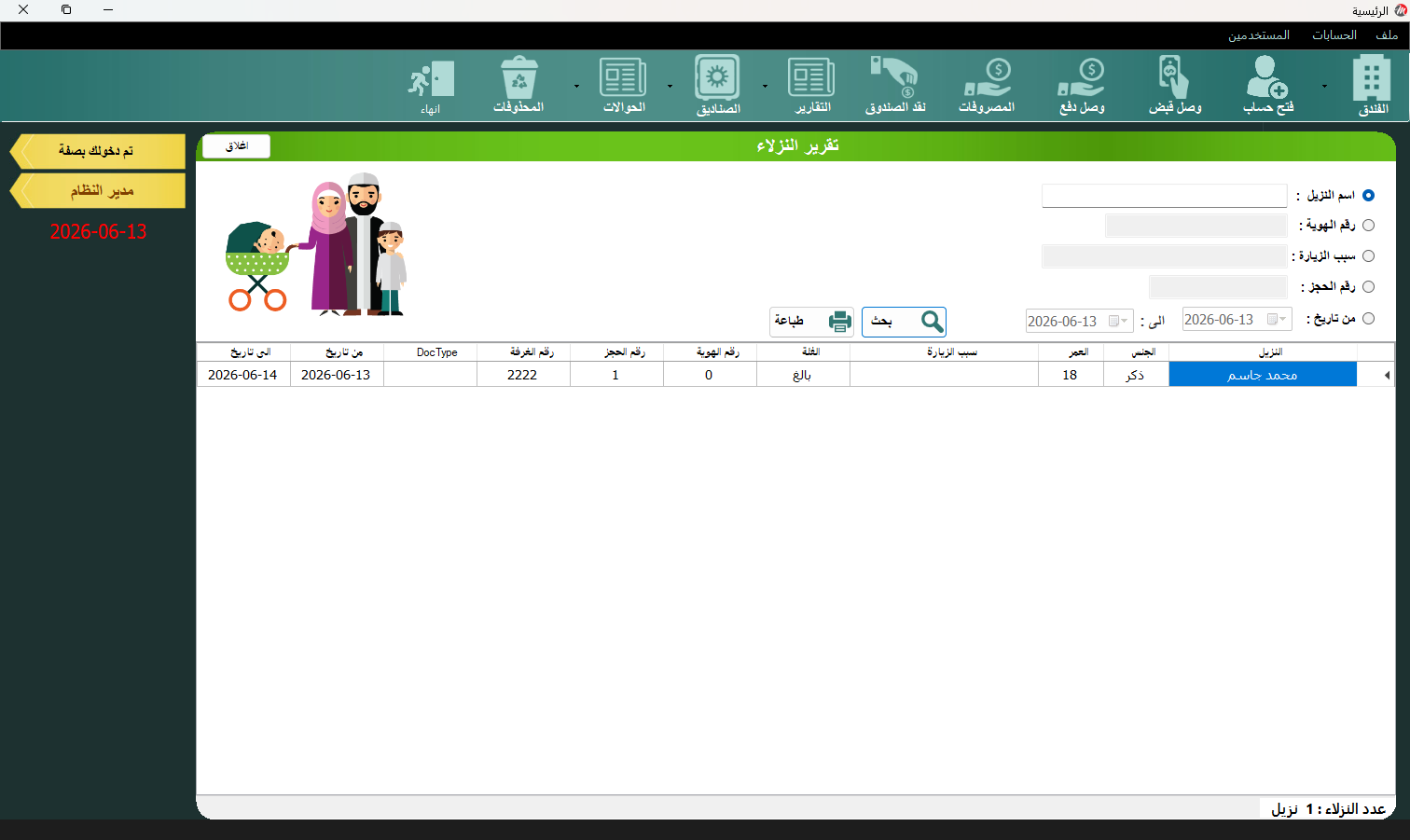Viewport: 1410px width, 840px height.
Task: Select the من تاريخ radio button
Action: pyautogui.click(x=1368, y=319)
